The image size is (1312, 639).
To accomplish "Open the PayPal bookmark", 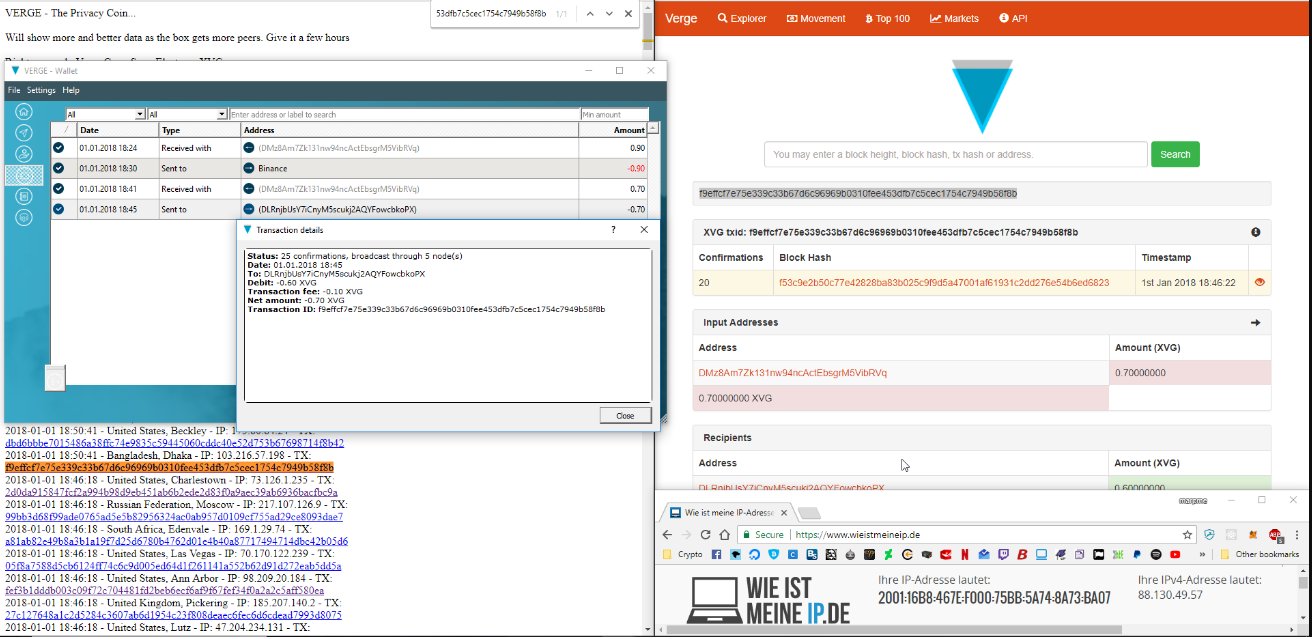I will [1137, 554].
